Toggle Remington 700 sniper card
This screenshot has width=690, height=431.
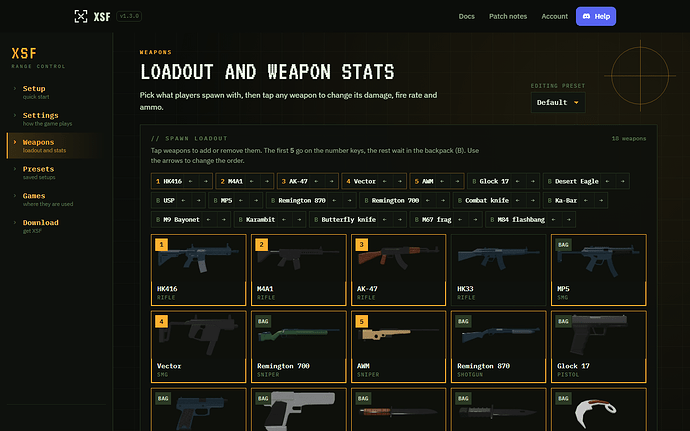[x=299, y=347]
